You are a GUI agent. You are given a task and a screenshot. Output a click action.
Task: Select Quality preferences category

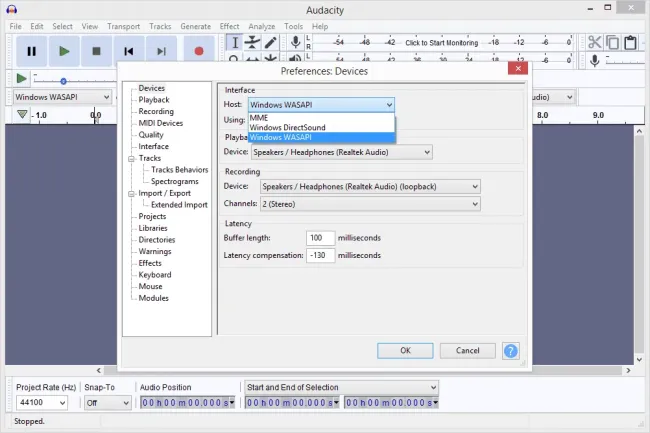[151, 135]
